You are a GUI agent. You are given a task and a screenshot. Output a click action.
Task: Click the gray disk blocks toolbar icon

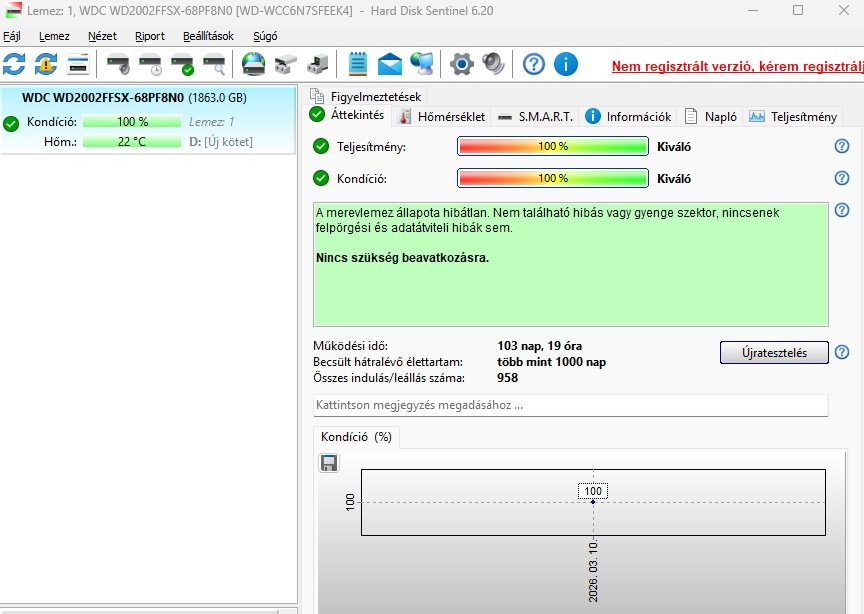[285, 64]
